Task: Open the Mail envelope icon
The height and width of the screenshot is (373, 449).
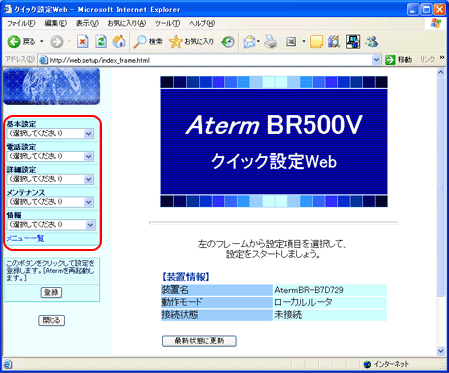Action: [249, 42]
